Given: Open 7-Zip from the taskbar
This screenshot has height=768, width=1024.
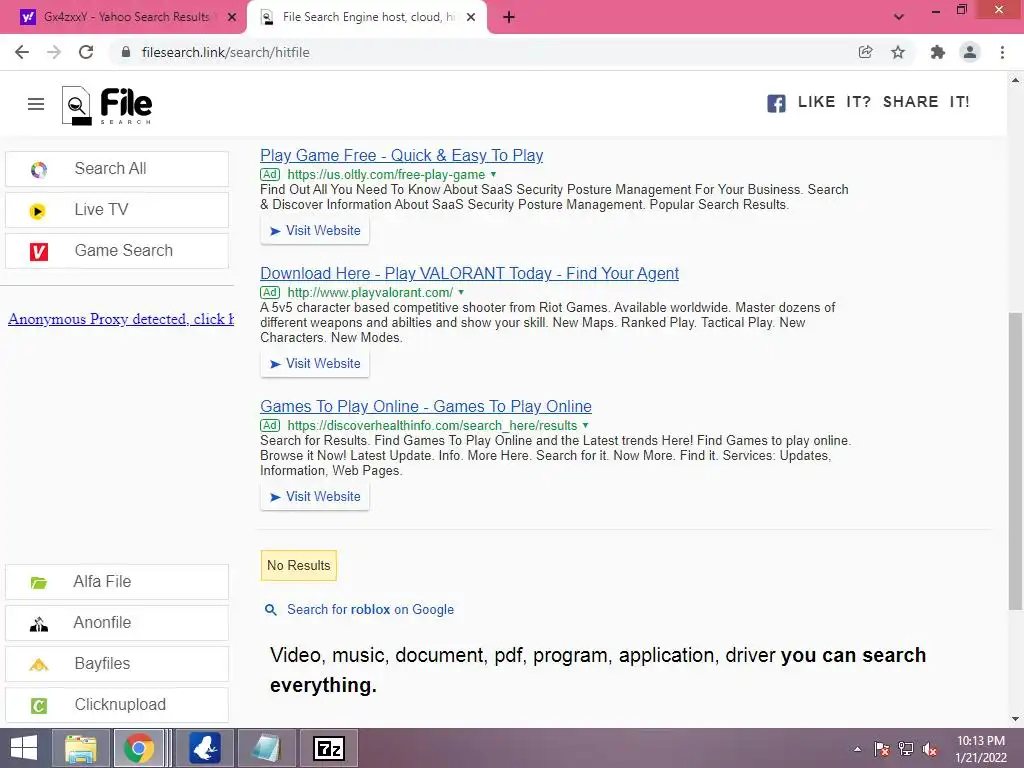Looking at the screenshot, I should [328, 748].
